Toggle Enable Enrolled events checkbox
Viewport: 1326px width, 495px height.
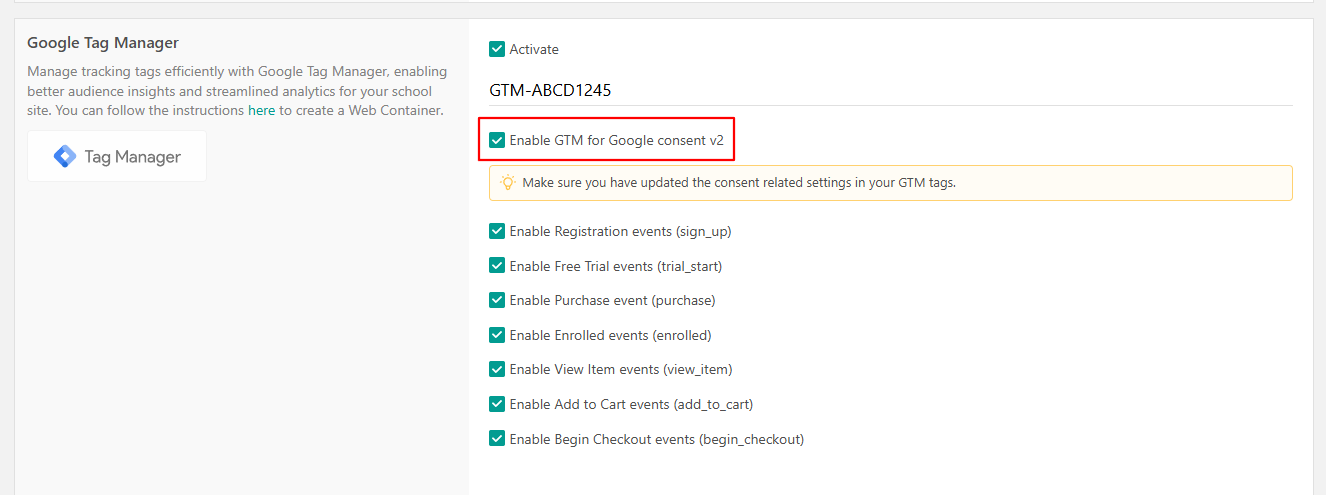pos(497,335)
